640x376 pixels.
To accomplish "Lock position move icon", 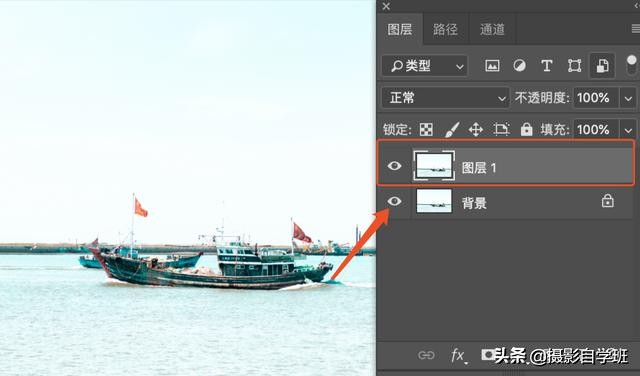I will (476, 130).
